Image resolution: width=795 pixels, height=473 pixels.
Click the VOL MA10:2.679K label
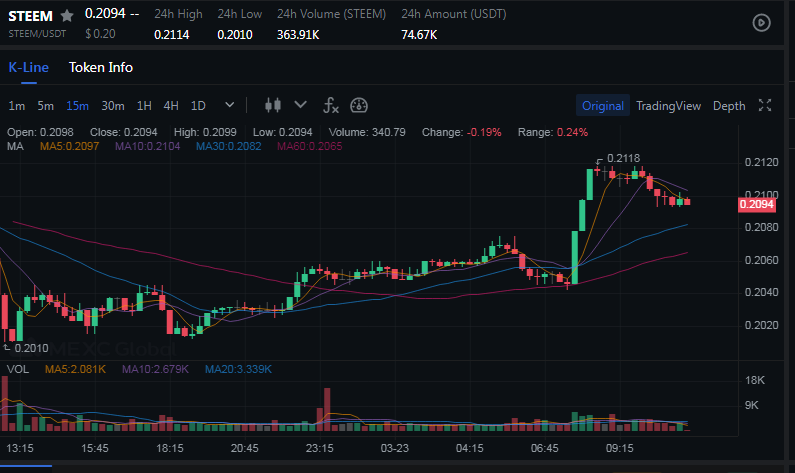coord(155,369)
